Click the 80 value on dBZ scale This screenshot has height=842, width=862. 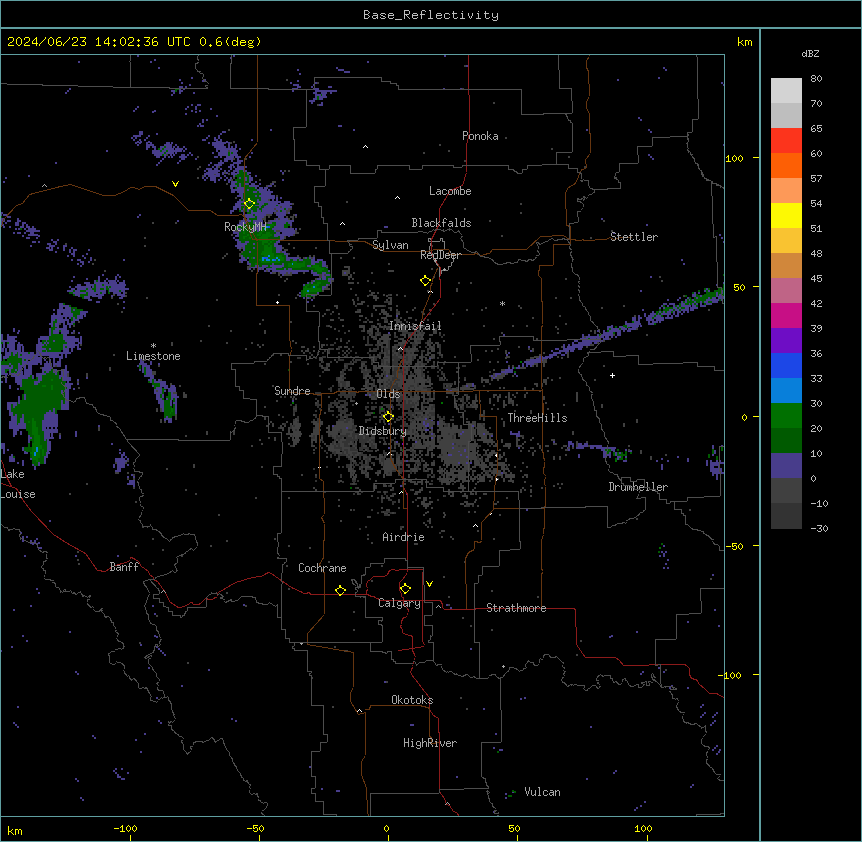[x=816, y=79]
